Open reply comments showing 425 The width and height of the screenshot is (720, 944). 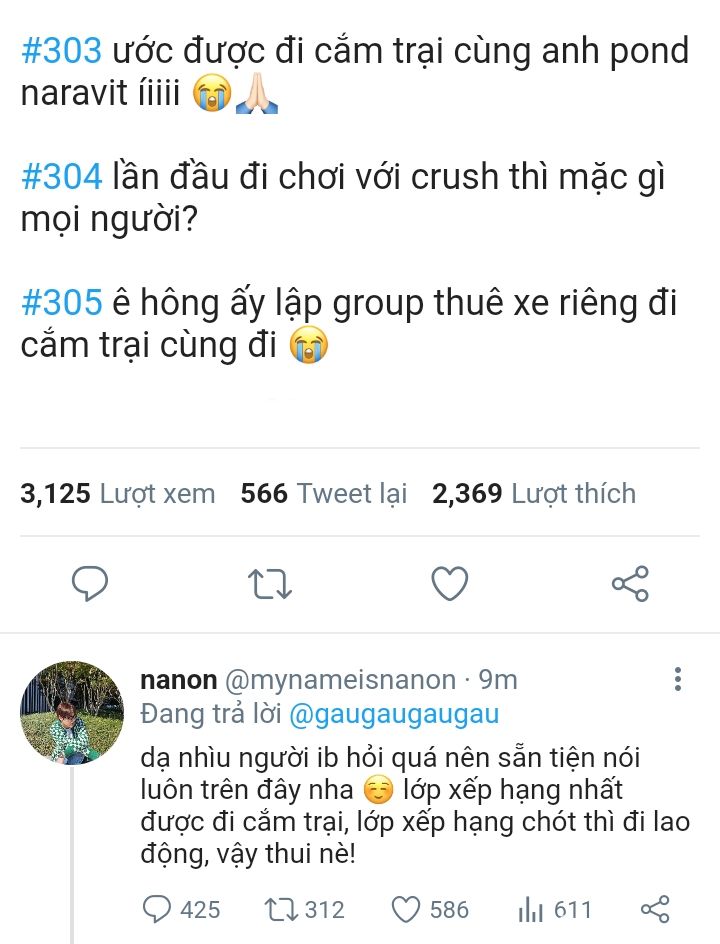pyautogui.click(x=181, y=909)
